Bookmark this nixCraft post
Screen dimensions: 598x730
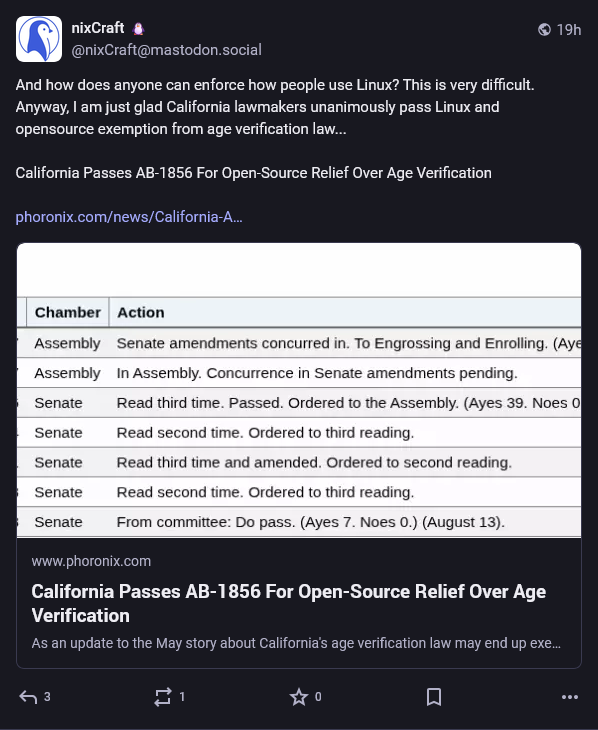click(x=434, y=697)
